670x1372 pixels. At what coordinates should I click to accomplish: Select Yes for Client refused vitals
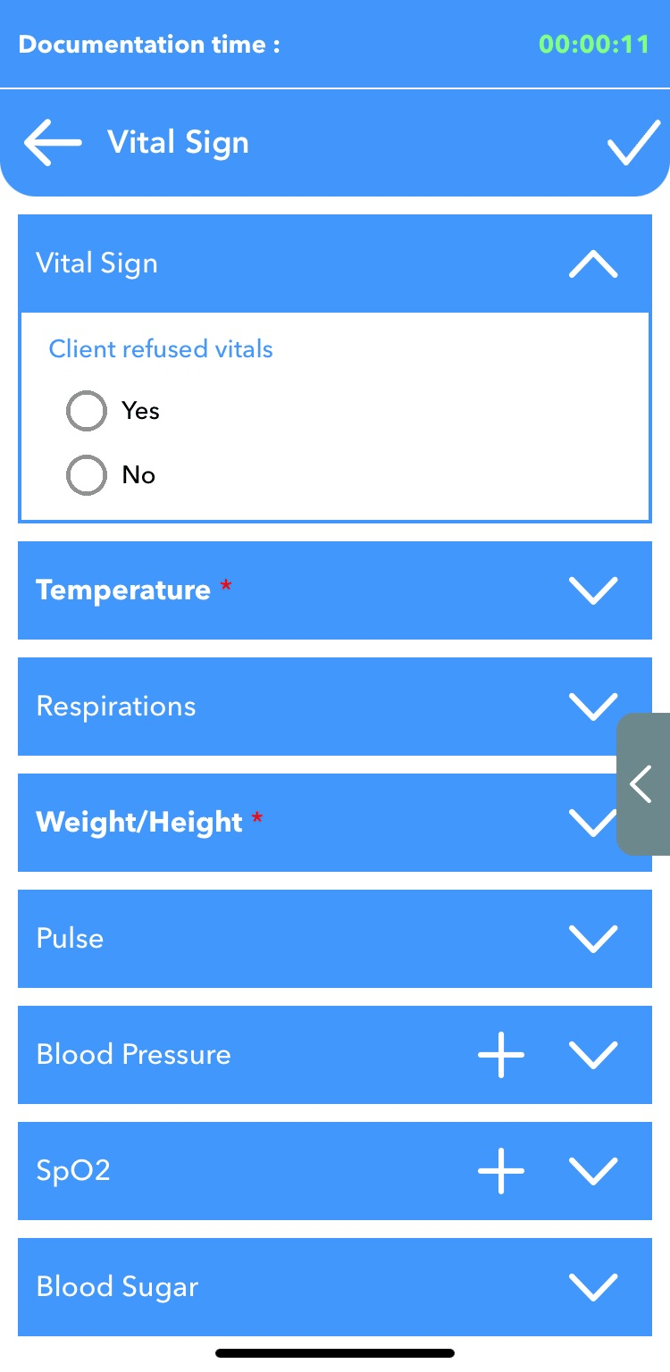point(87,411)
